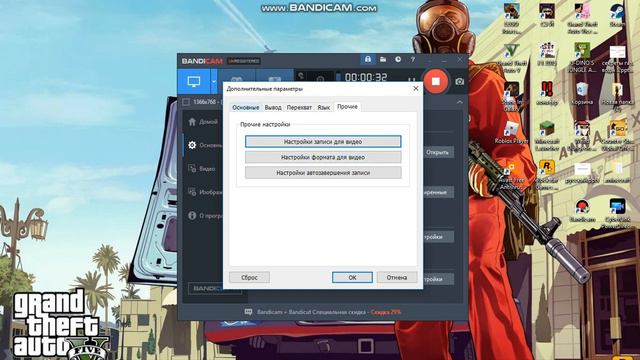Open Roblox Player desktop shortcut

tap(511, 133)
